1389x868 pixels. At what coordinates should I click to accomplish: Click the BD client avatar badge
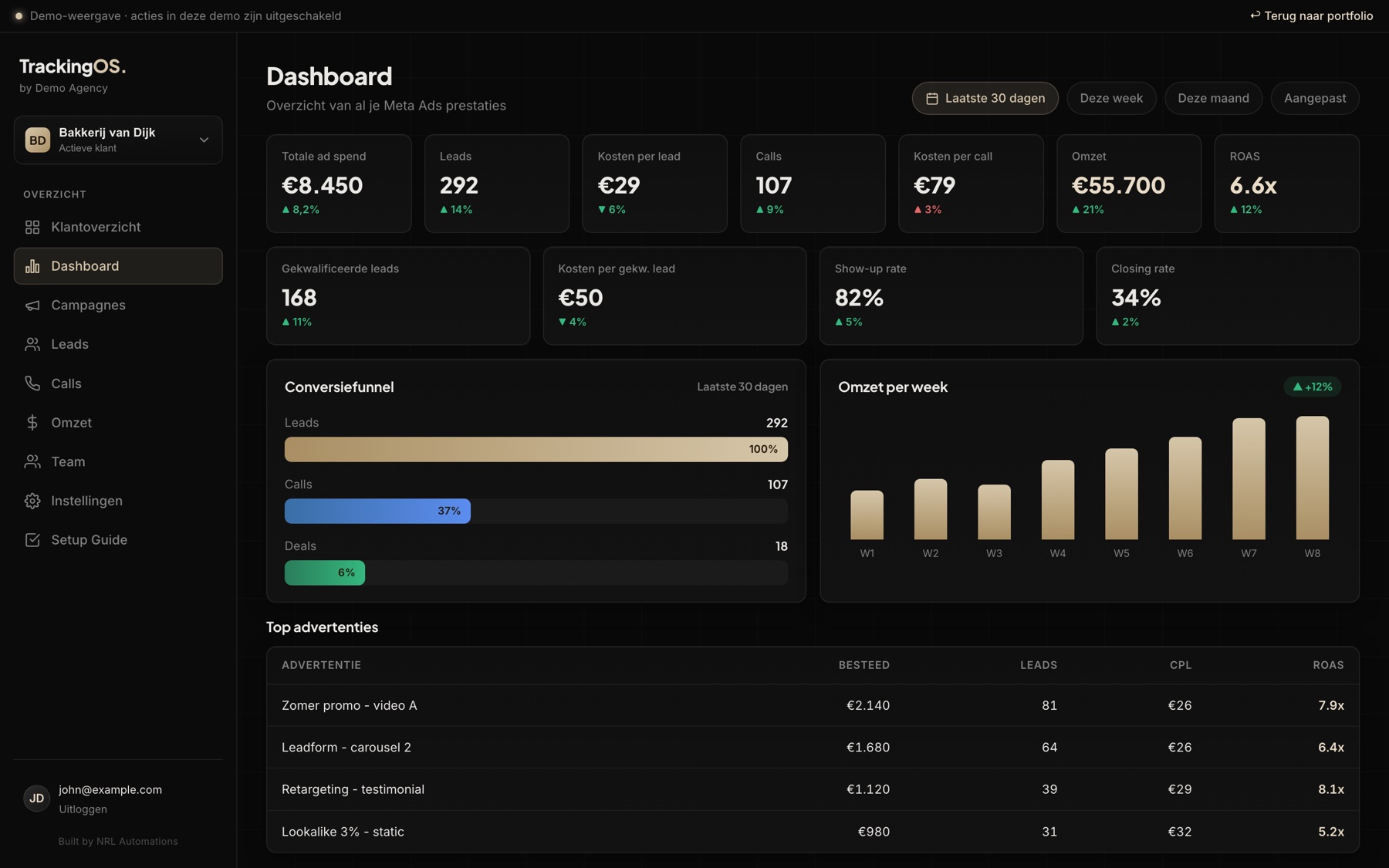(x=37, y=140)
